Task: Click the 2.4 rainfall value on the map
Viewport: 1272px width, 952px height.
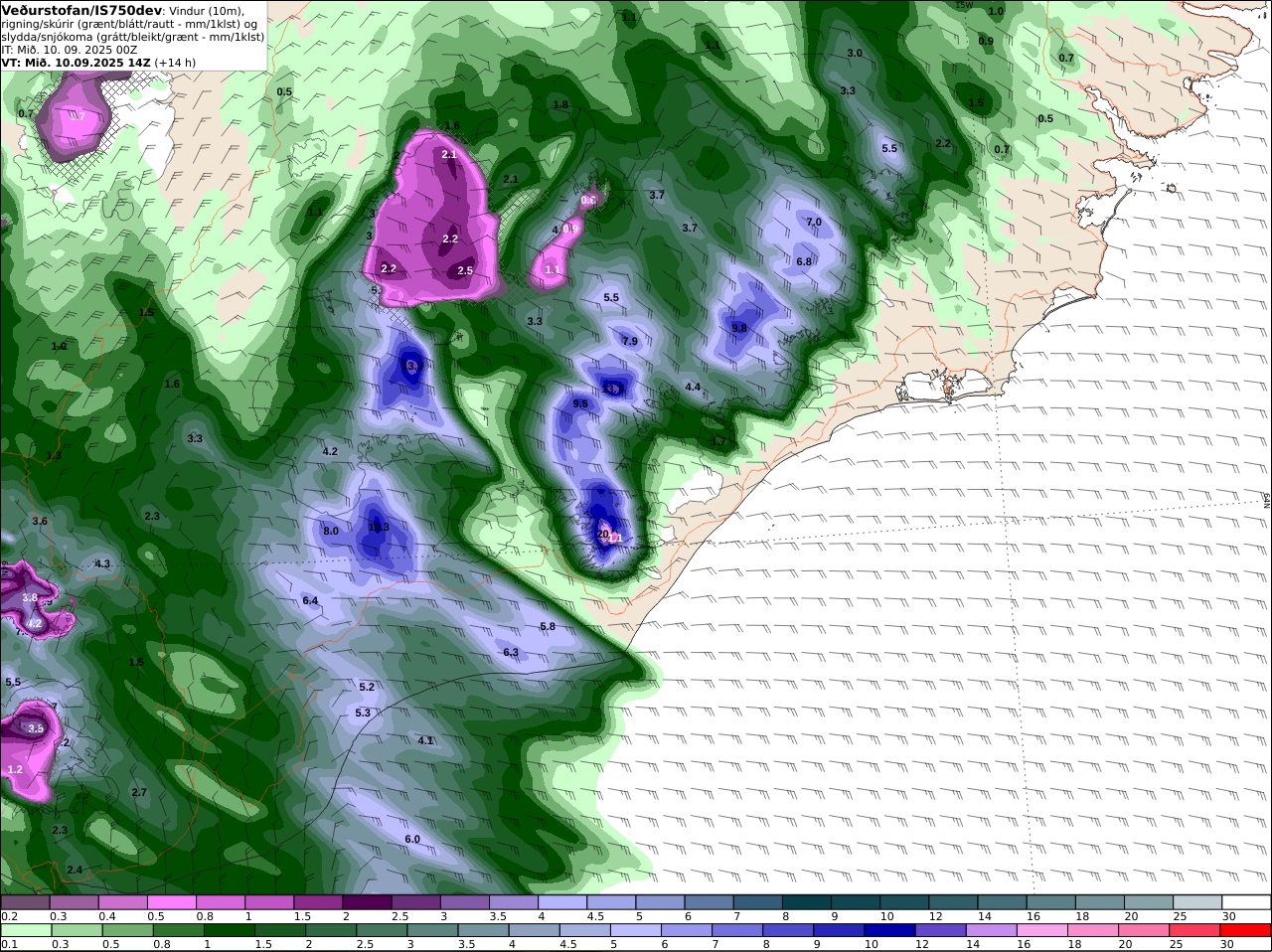Action: point(75,870)
